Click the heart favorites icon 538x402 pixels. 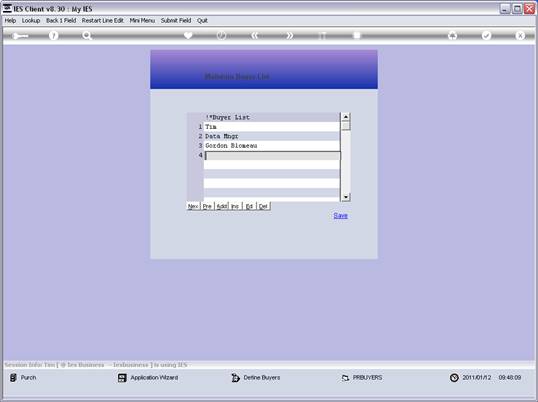point(188,35)
